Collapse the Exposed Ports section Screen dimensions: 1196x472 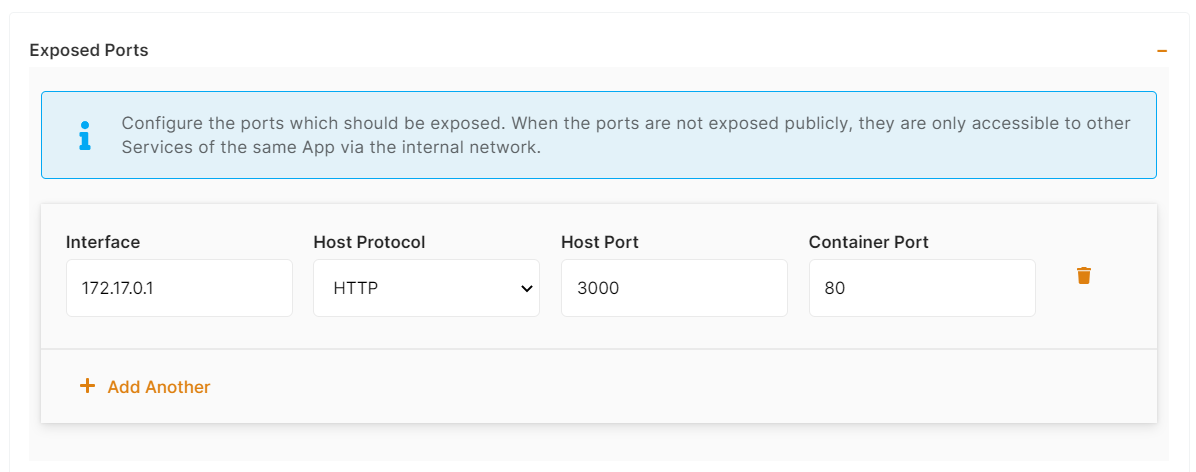pos(1162,50)
